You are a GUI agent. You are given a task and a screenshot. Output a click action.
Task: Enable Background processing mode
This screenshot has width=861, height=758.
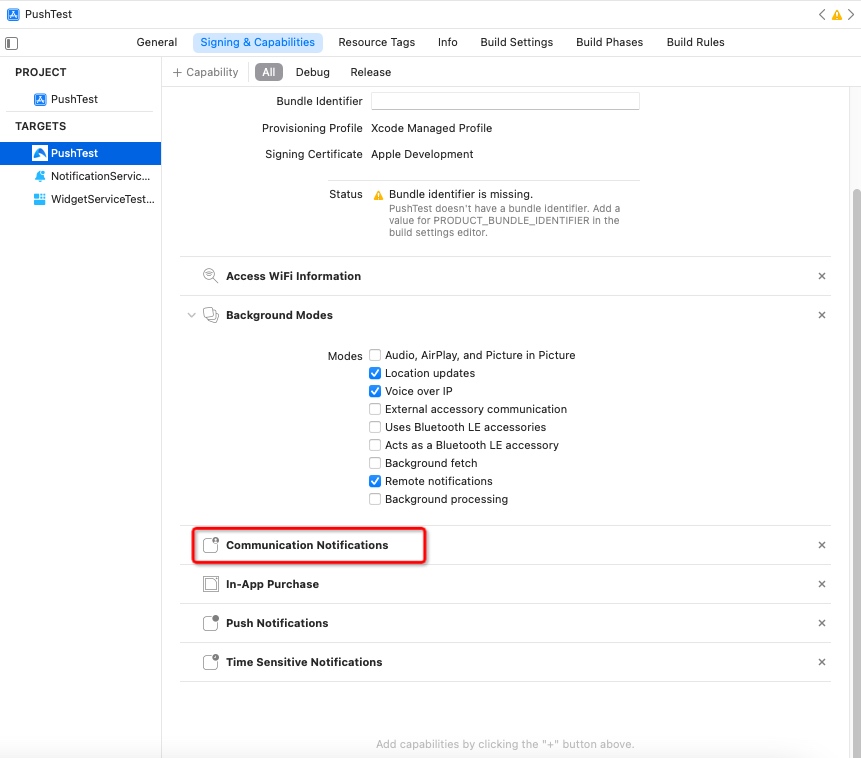pyautogui.click(x=375, y=499)
